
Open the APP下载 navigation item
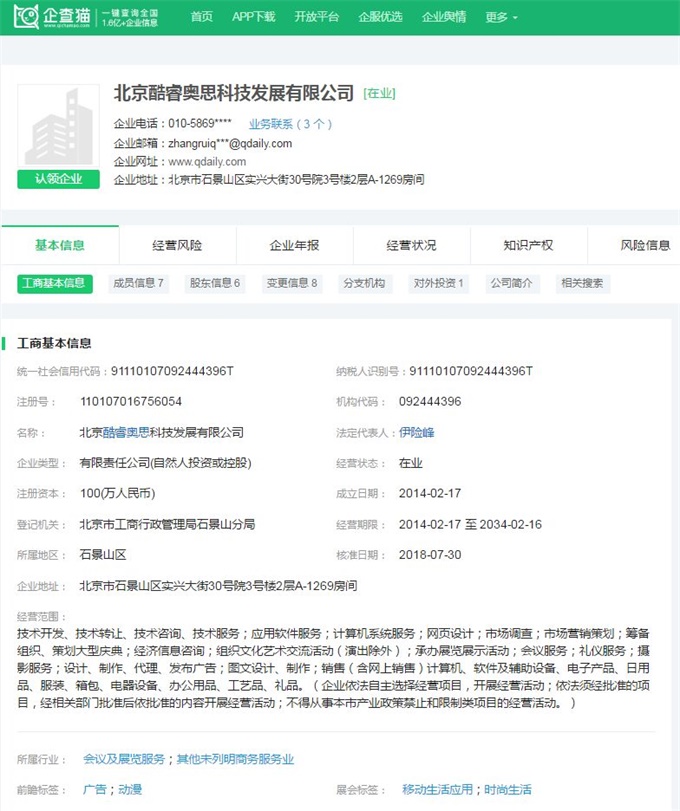(x=253, y=17)
